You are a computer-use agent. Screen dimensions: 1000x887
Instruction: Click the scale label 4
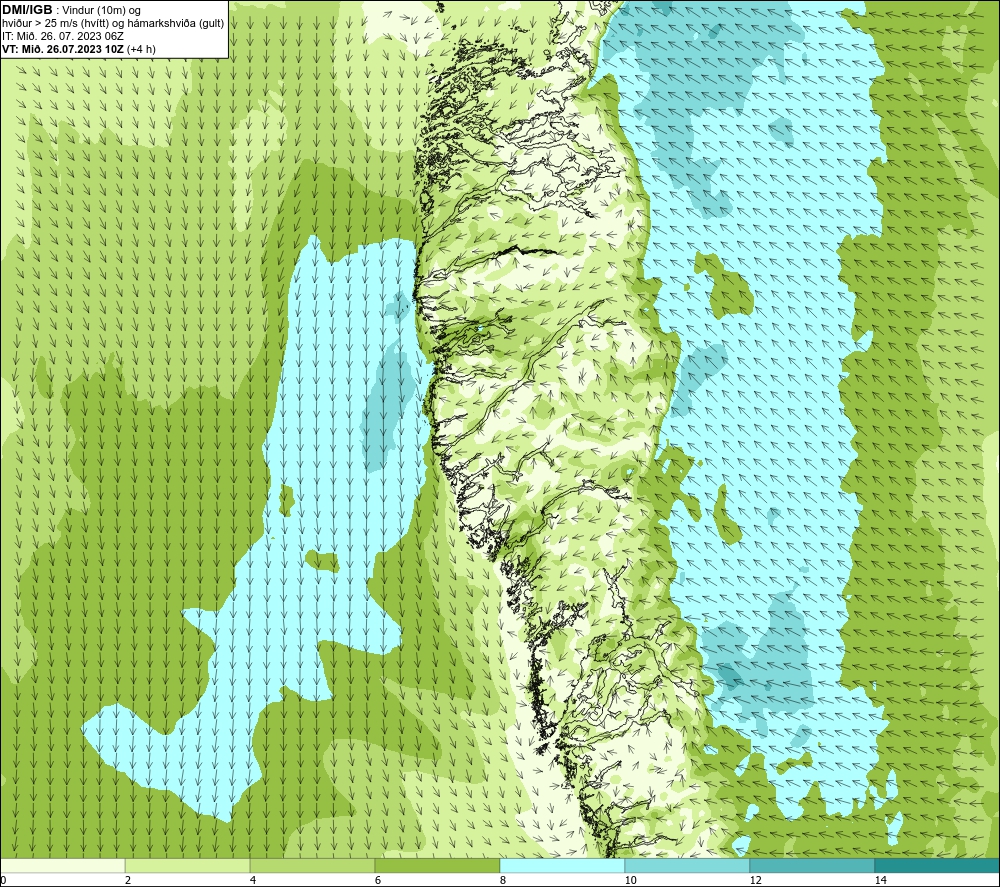click(x=253, y=880)
